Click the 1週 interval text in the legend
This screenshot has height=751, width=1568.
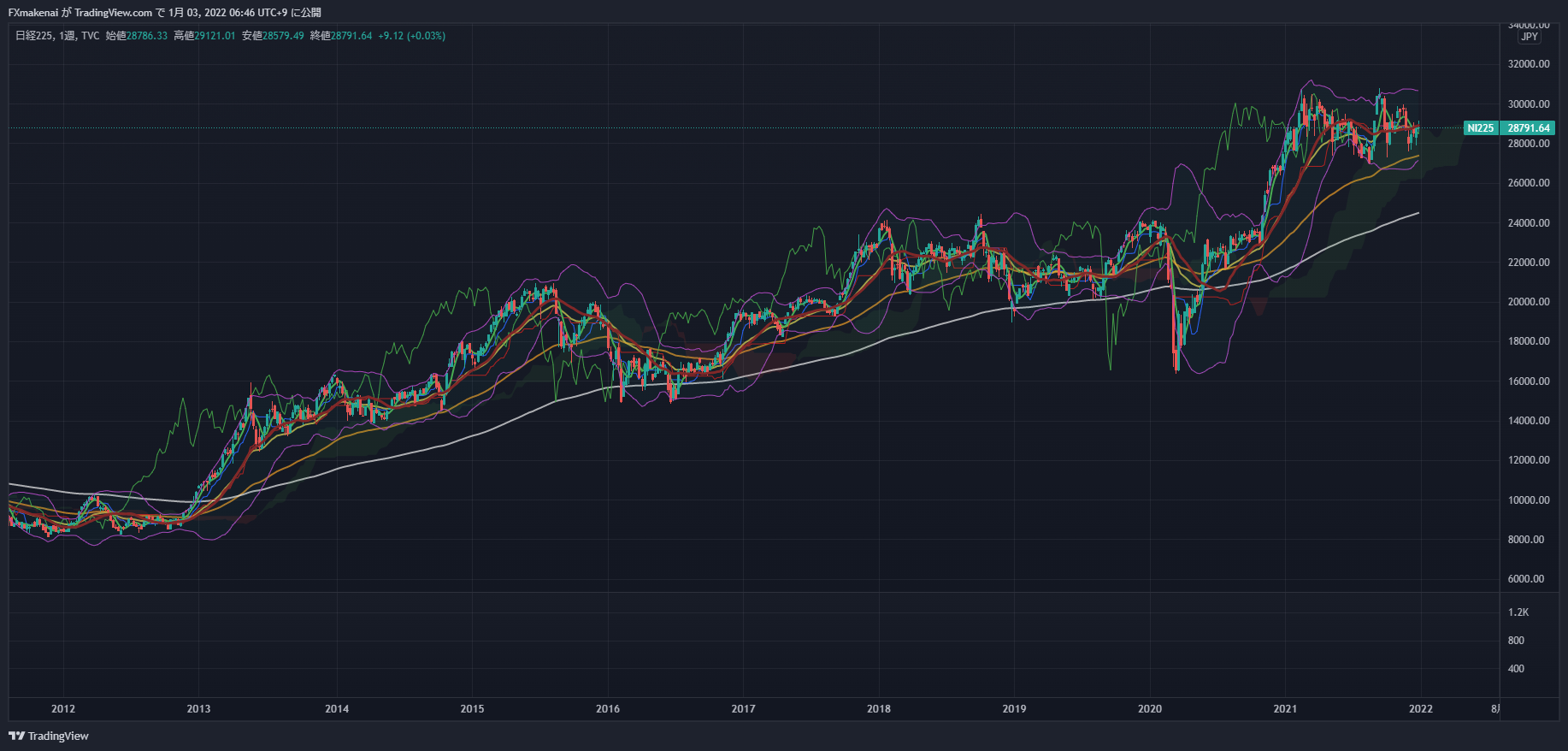68,36
